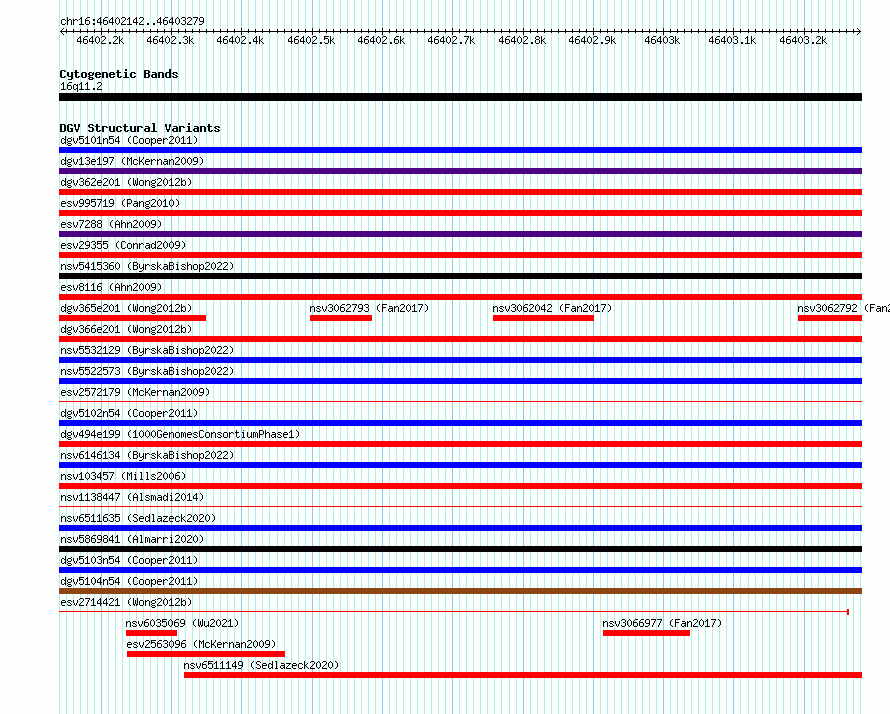Click the chr16:46402142..46403279 coordinate text
This screenshot has width=890, height=714.
coord(132,21)
